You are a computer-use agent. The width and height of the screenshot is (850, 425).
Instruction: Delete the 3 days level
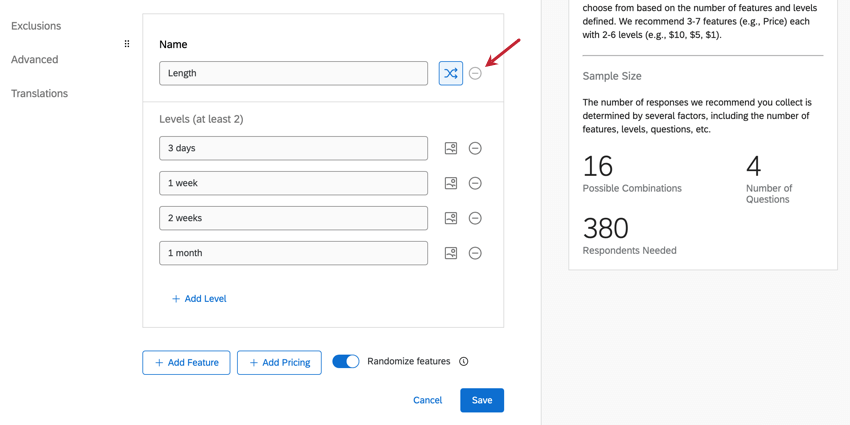pos(475,148)
